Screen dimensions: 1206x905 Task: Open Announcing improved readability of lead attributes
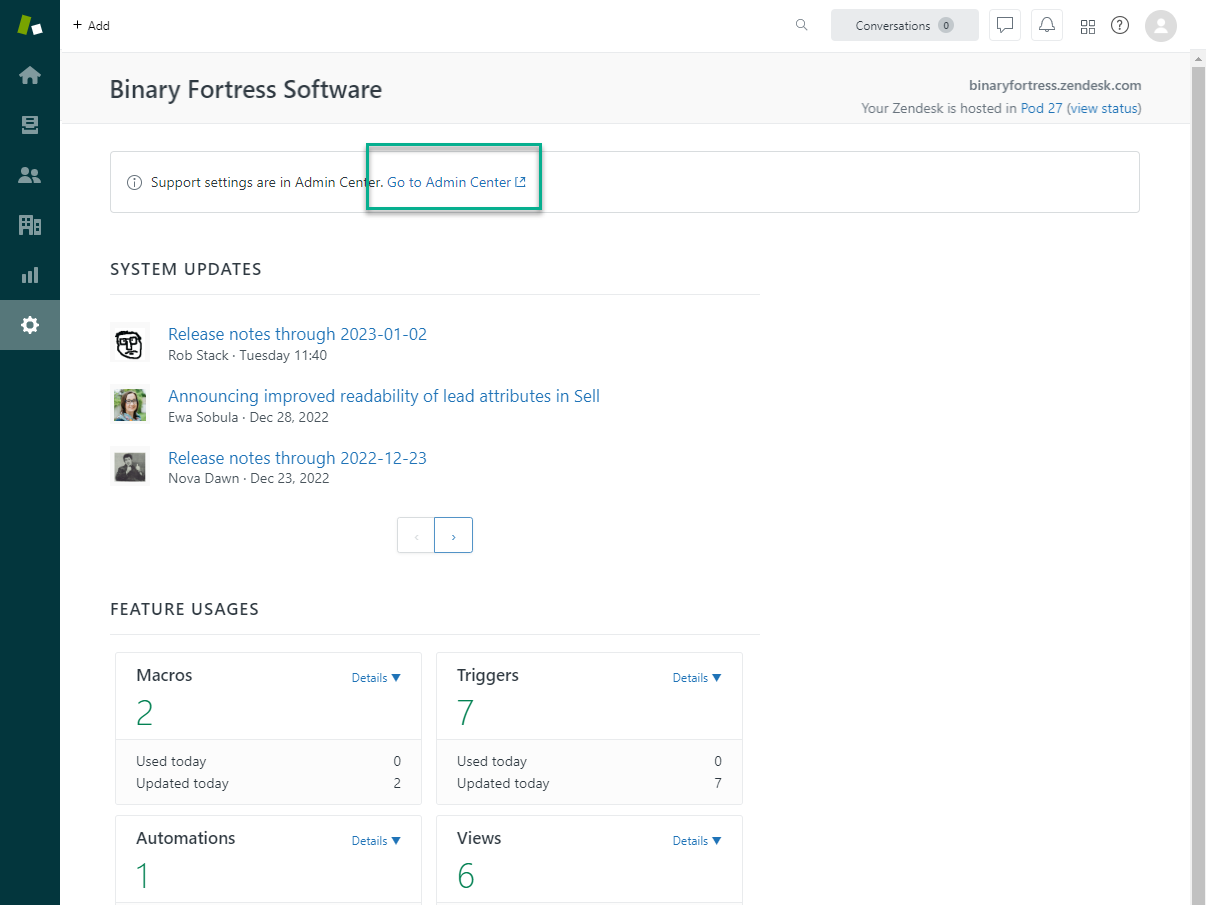[x=384, y=396]
